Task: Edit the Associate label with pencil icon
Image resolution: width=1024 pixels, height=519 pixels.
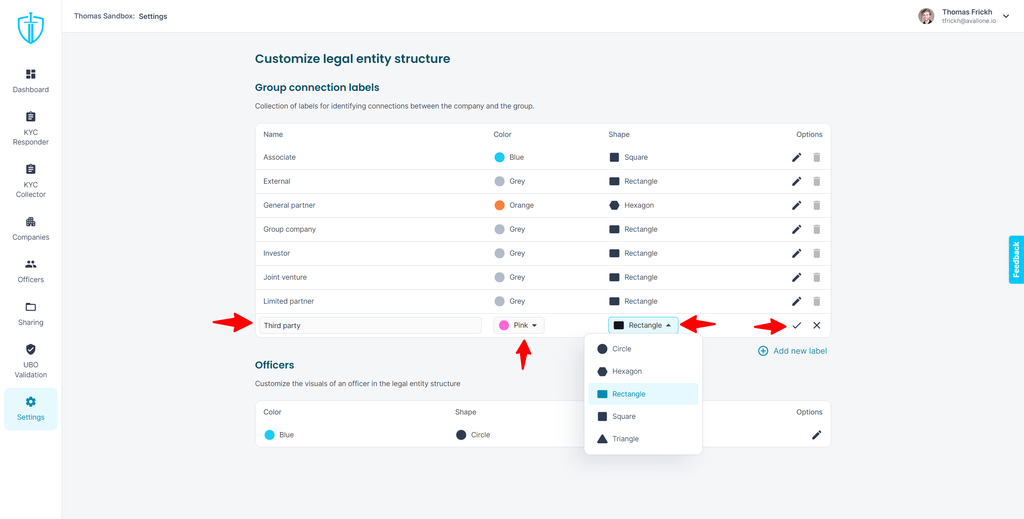Action: click(x=796, y=157)
